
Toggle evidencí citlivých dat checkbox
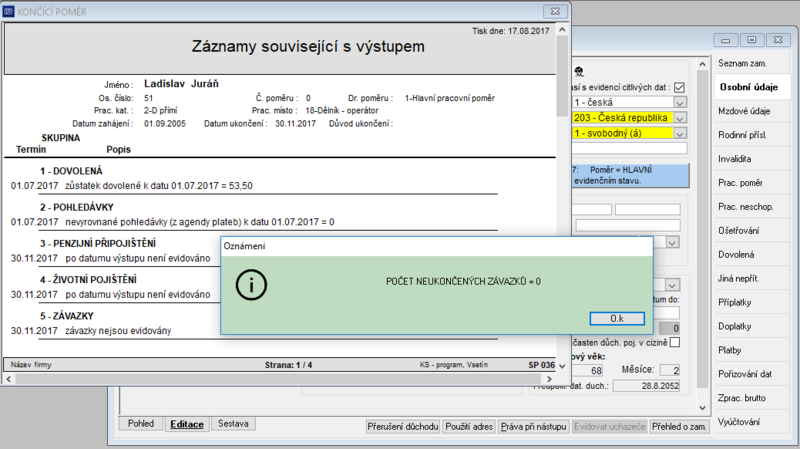[x=679, y=87]
